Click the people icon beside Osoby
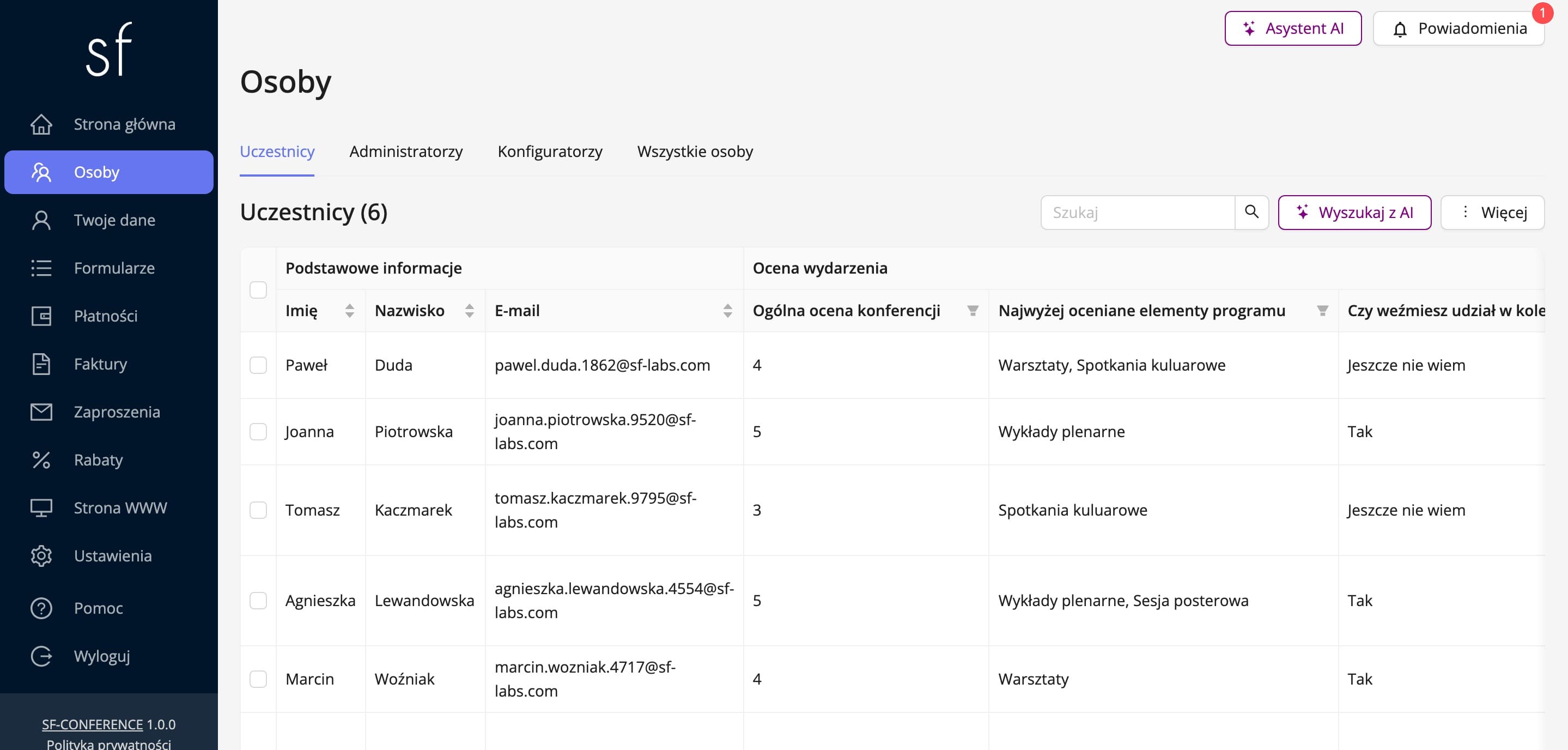Image resolution: width=1568 pixels, height=750 pixels. 41,172
